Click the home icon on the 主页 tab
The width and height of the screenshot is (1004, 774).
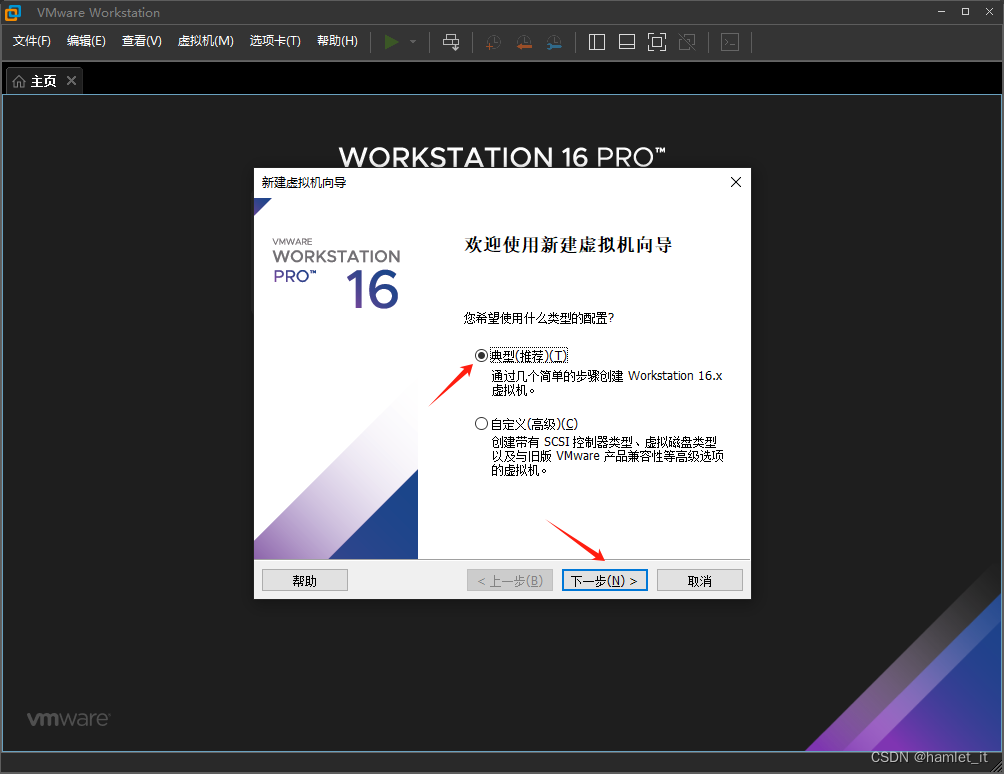tap(19, 81)
